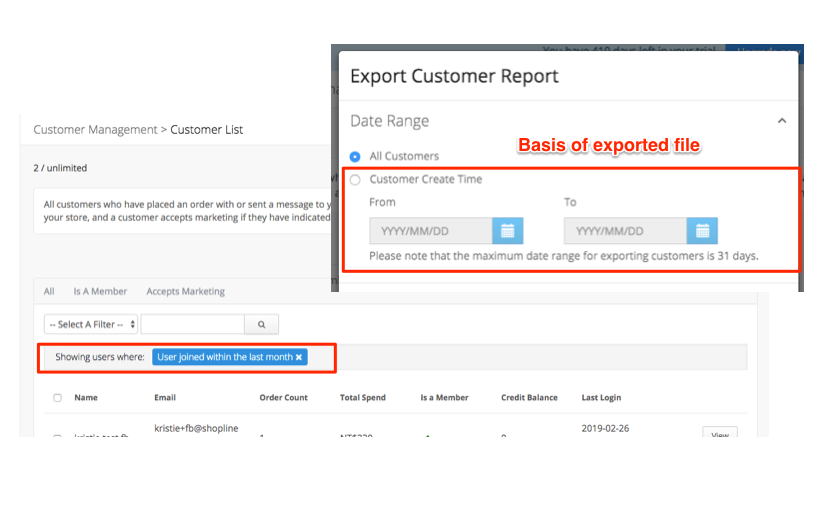Image resolution: width=833 pixels, height=512 pixels.
Task: Click the Credit Balance column header
Action: click(x=529, y=397)
